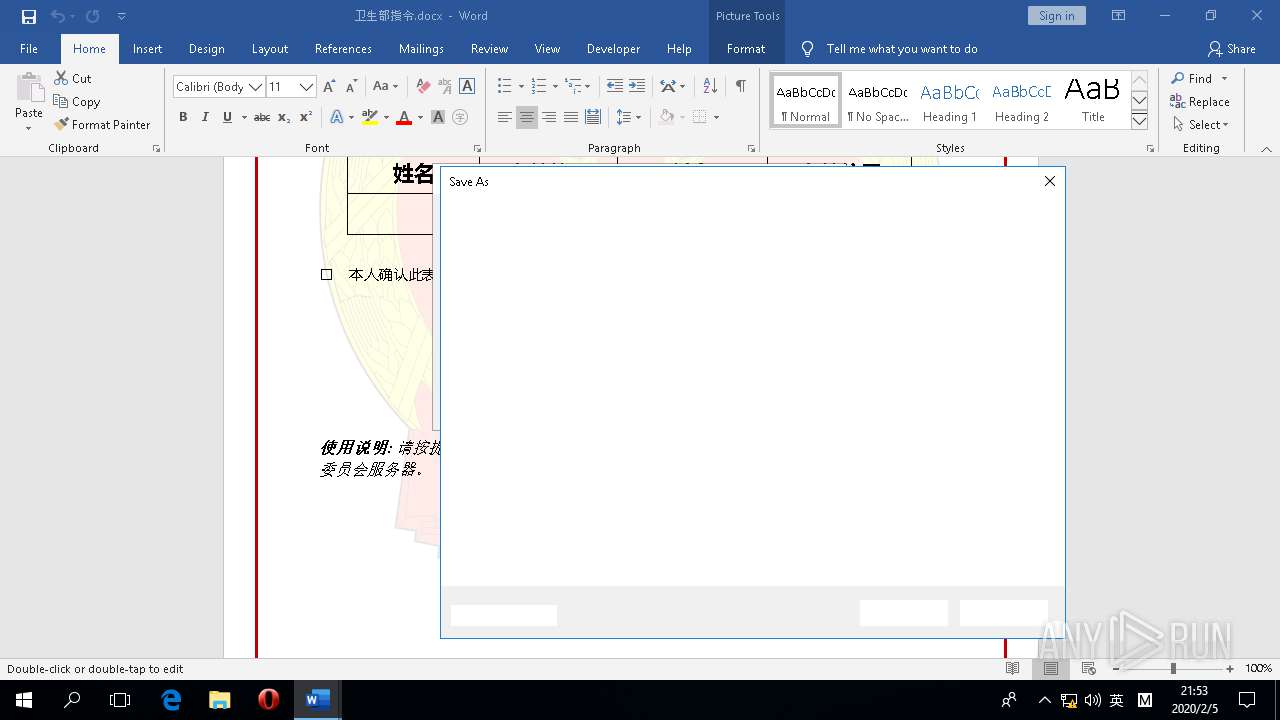Screen dimensions: 1280x720
Task: Open Find in Editing group
Action: point(1191,78)
